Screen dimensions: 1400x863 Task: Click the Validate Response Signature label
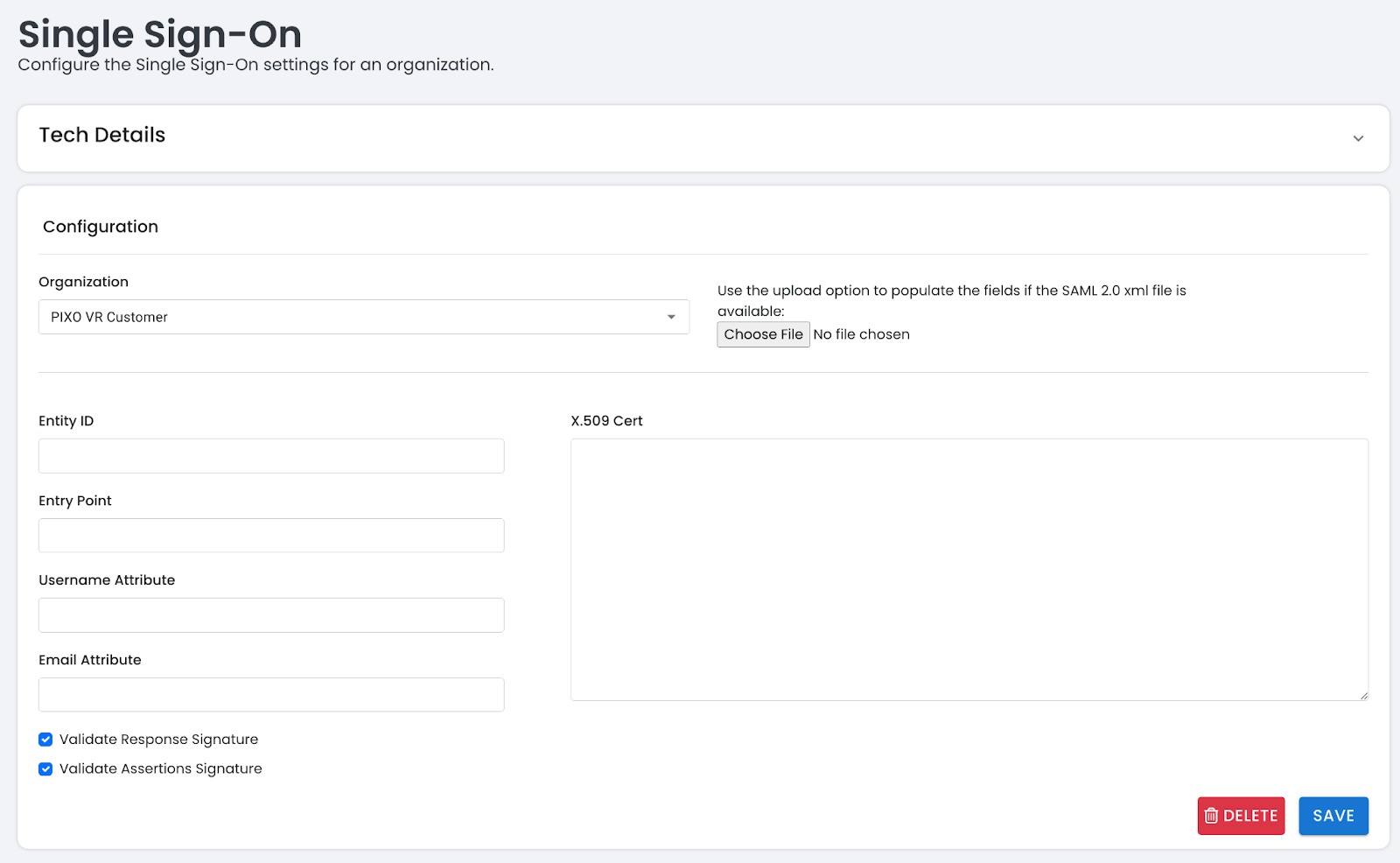pos(159,740)
